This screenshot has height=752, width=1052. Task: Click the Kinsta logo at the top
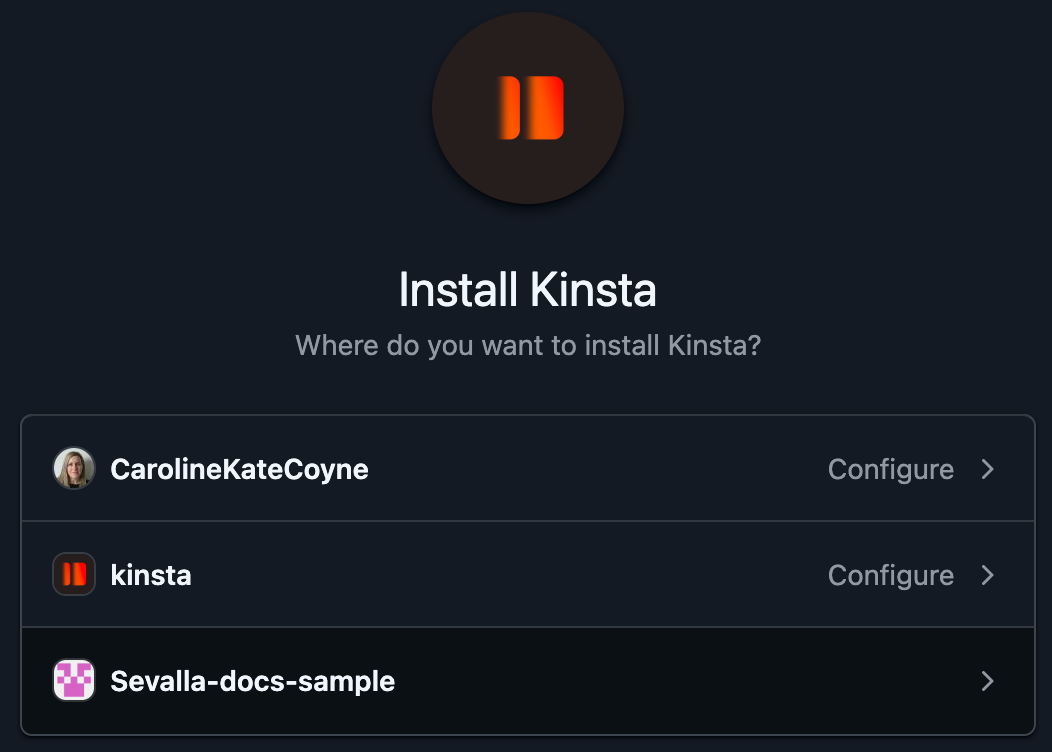click(x=527, y=108)
